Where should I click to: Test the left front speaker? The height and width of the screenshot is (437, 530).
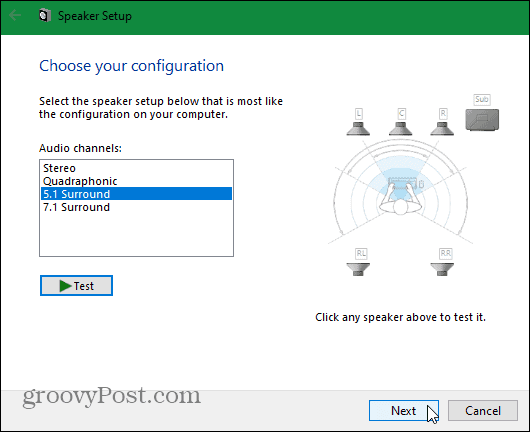pyautogui.click(x=358, y=129)
